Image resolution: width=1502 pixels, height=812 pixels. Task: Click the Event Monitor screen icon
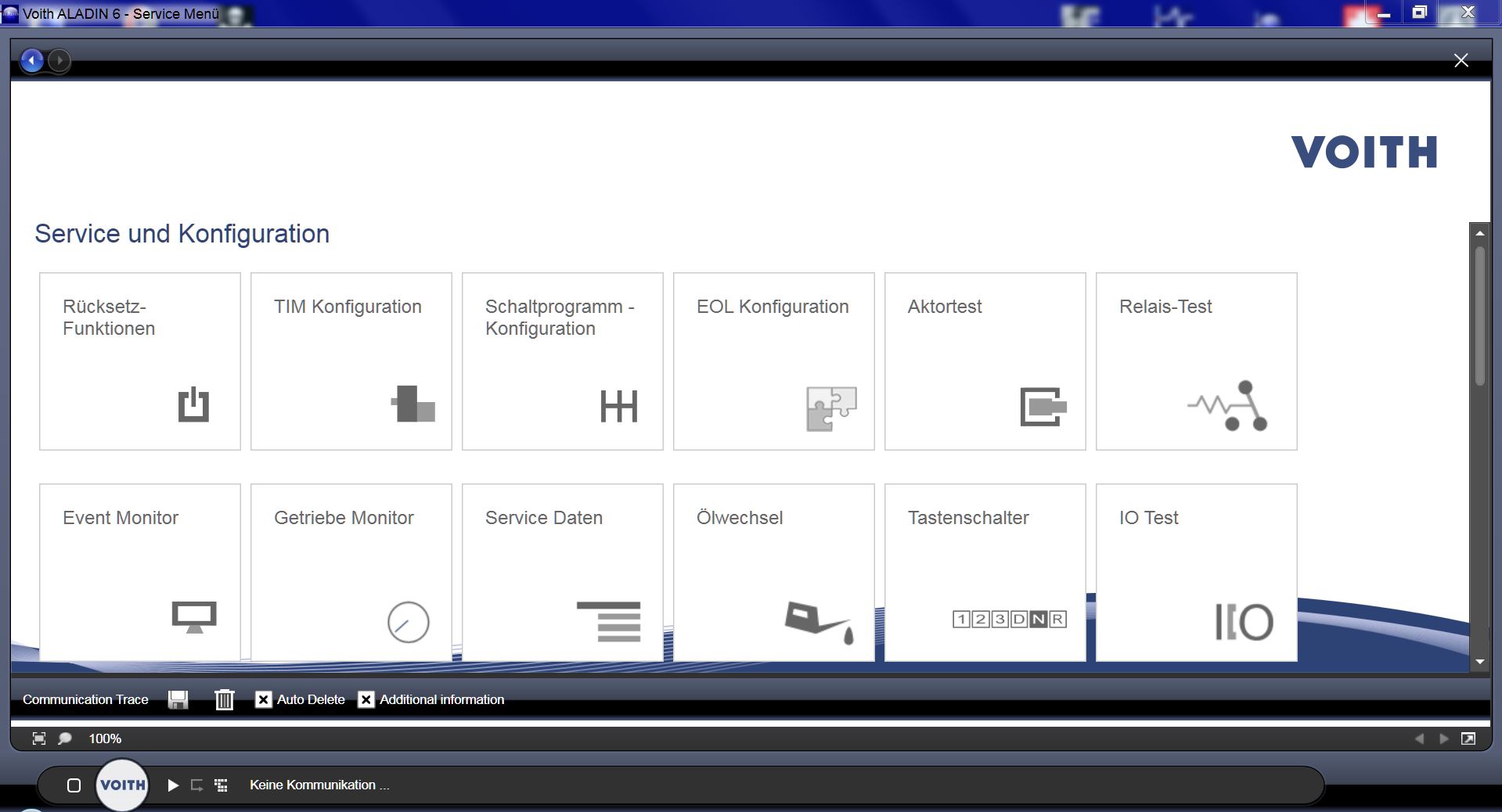coord(194,617)
